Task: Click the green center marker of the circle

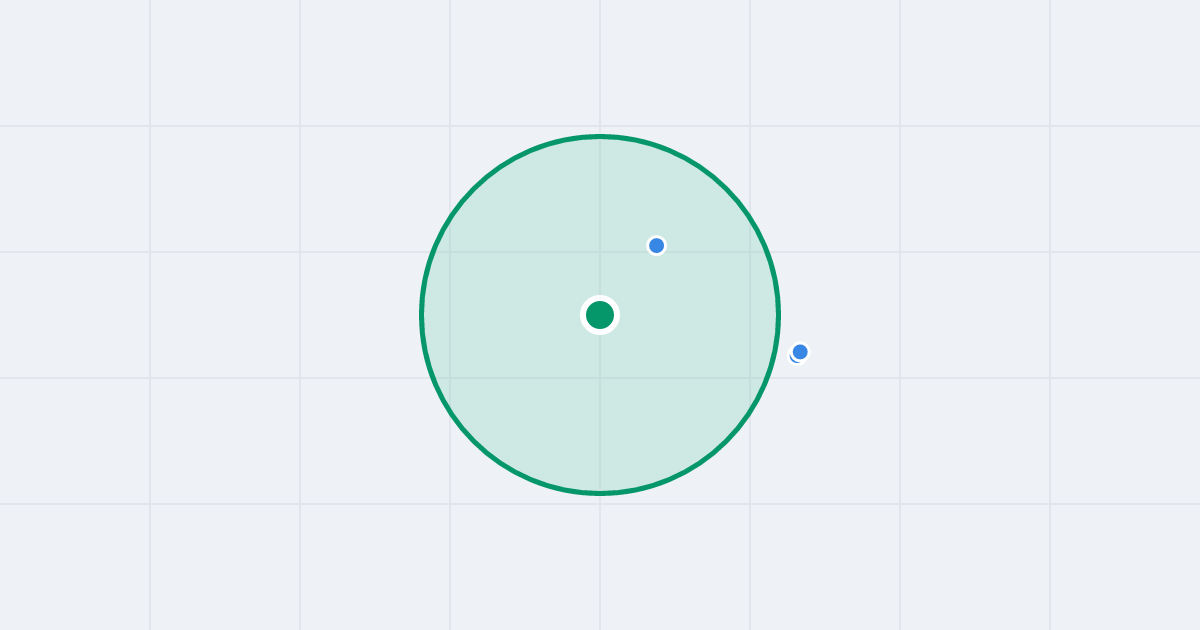Action: (x=600, y=315)
